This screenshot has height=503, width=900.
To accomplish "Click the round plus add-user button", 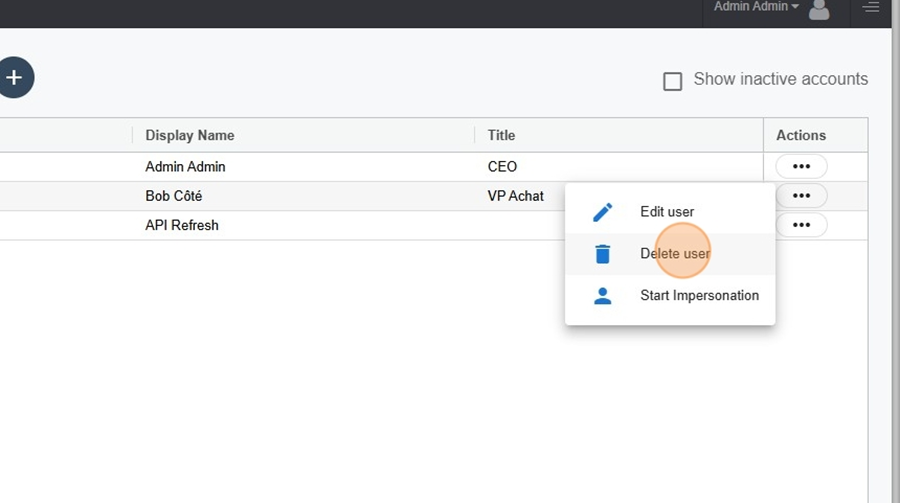I will [x=14, y=77].
